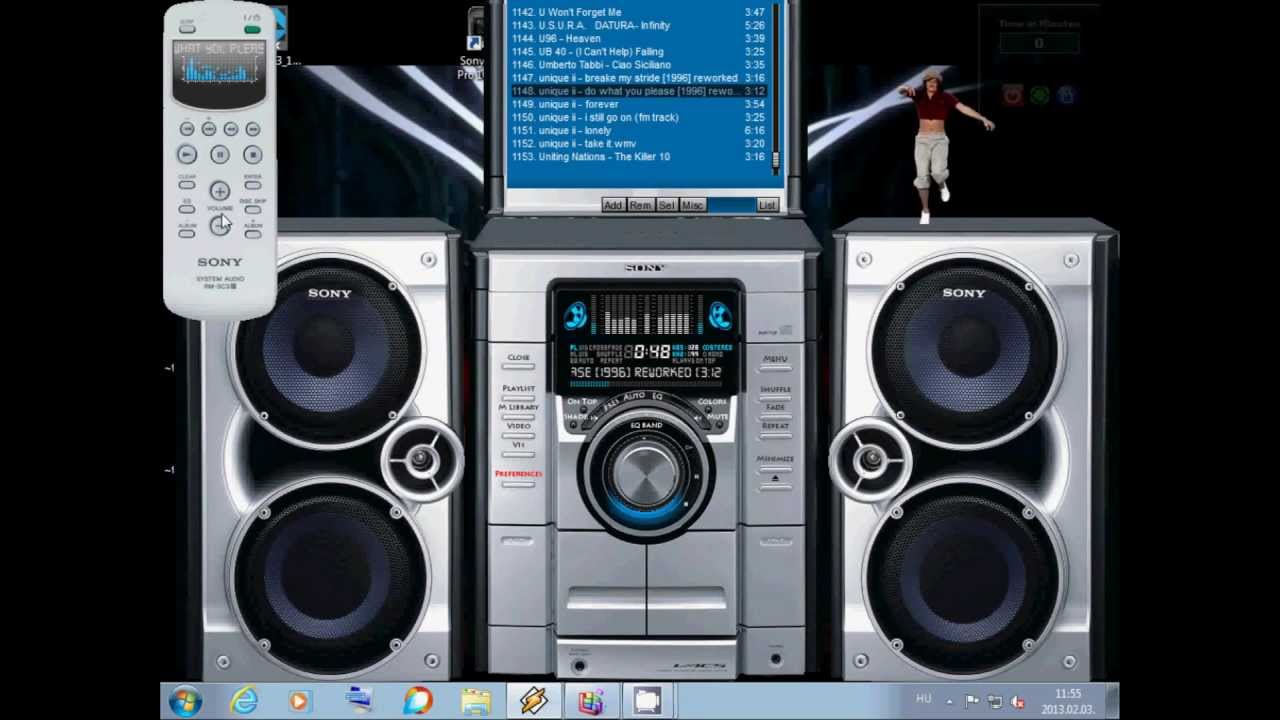Viewport: 1280px width, 720px height.
Task: Click the remote's volume minus button
Action: (220, 226)
